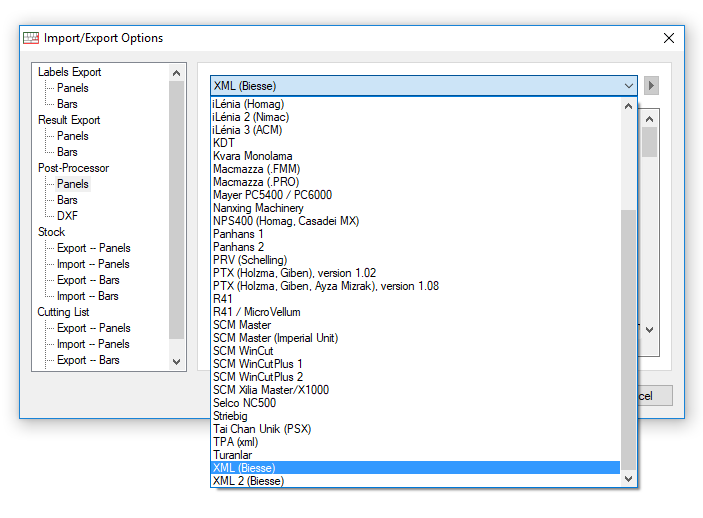Select Panels under Post-Processor
The image size is (703, 518).
coord(73,184)
